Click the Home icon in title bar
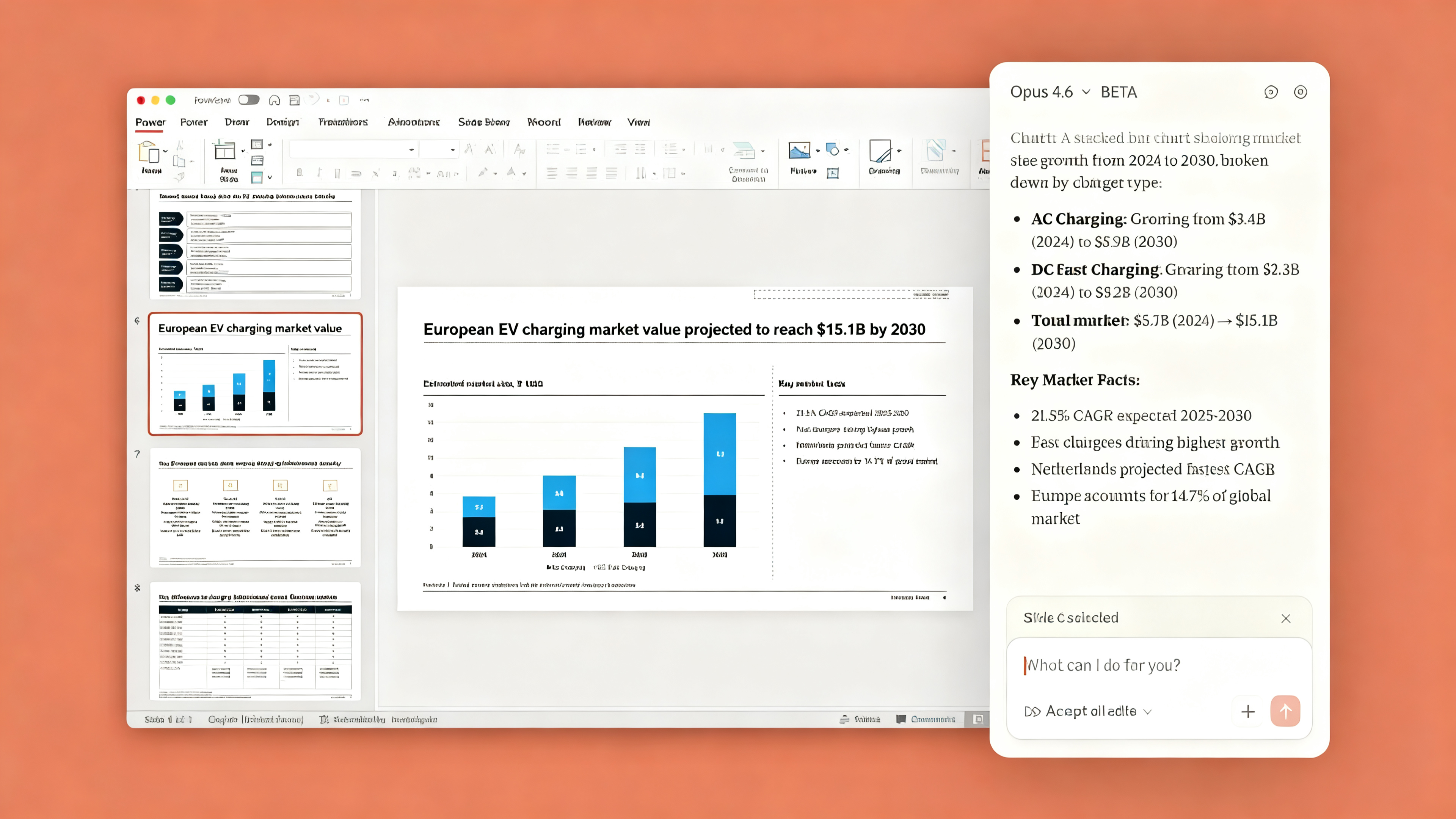 (274, 100)
